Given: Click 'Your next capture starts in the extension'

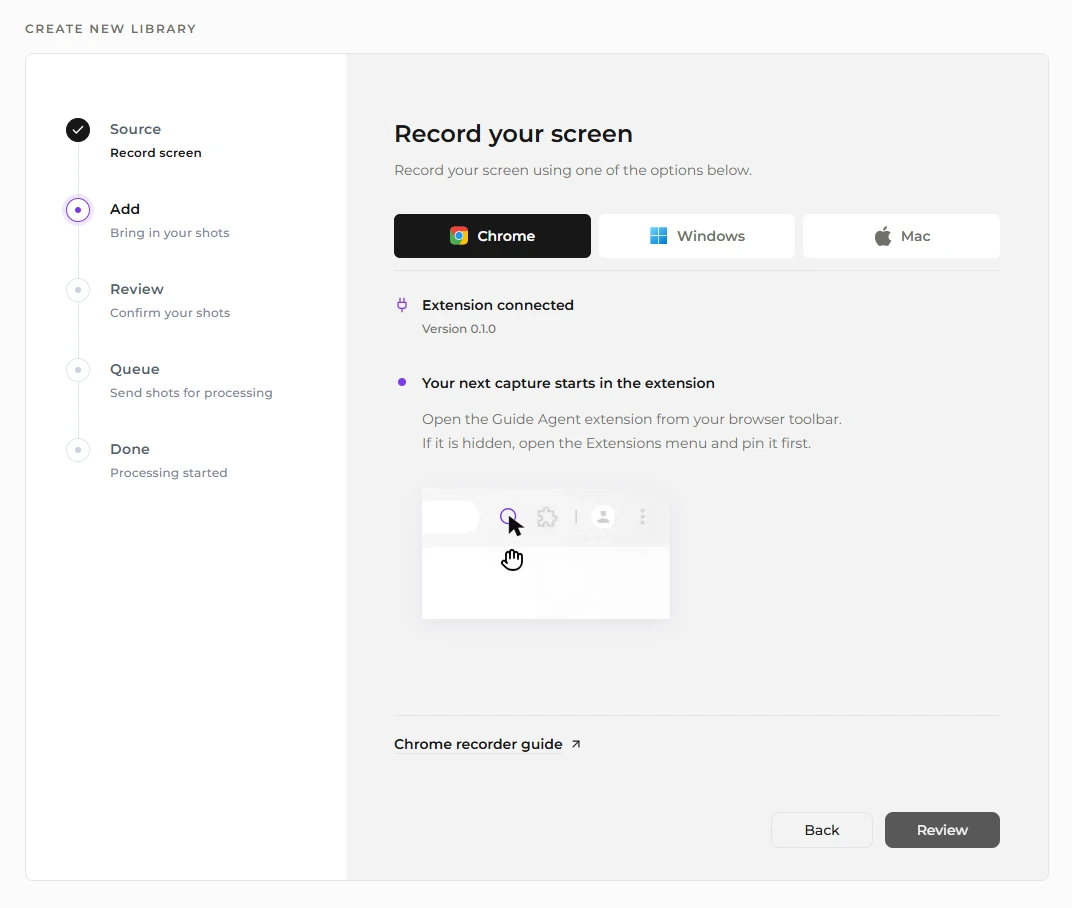Looking at the screenshot, I should tap(568, 383).
